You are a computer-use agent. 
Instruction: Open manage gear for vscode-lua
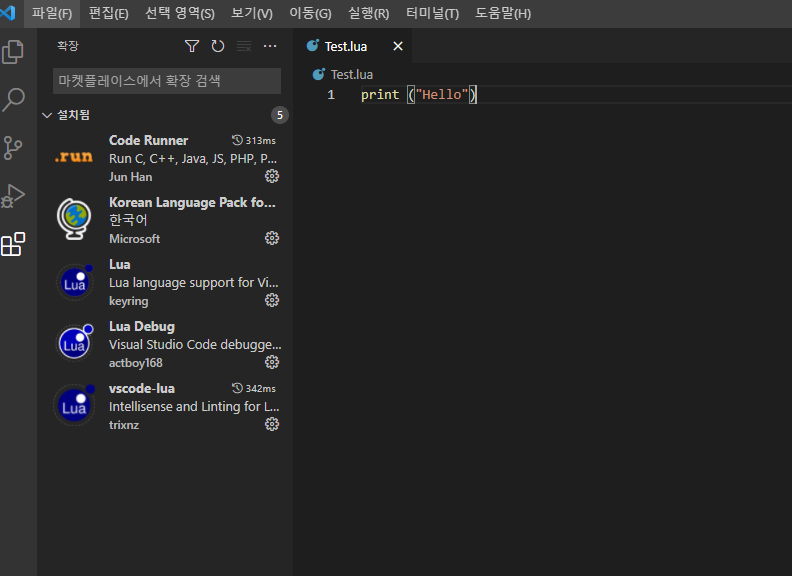point(272,424)
